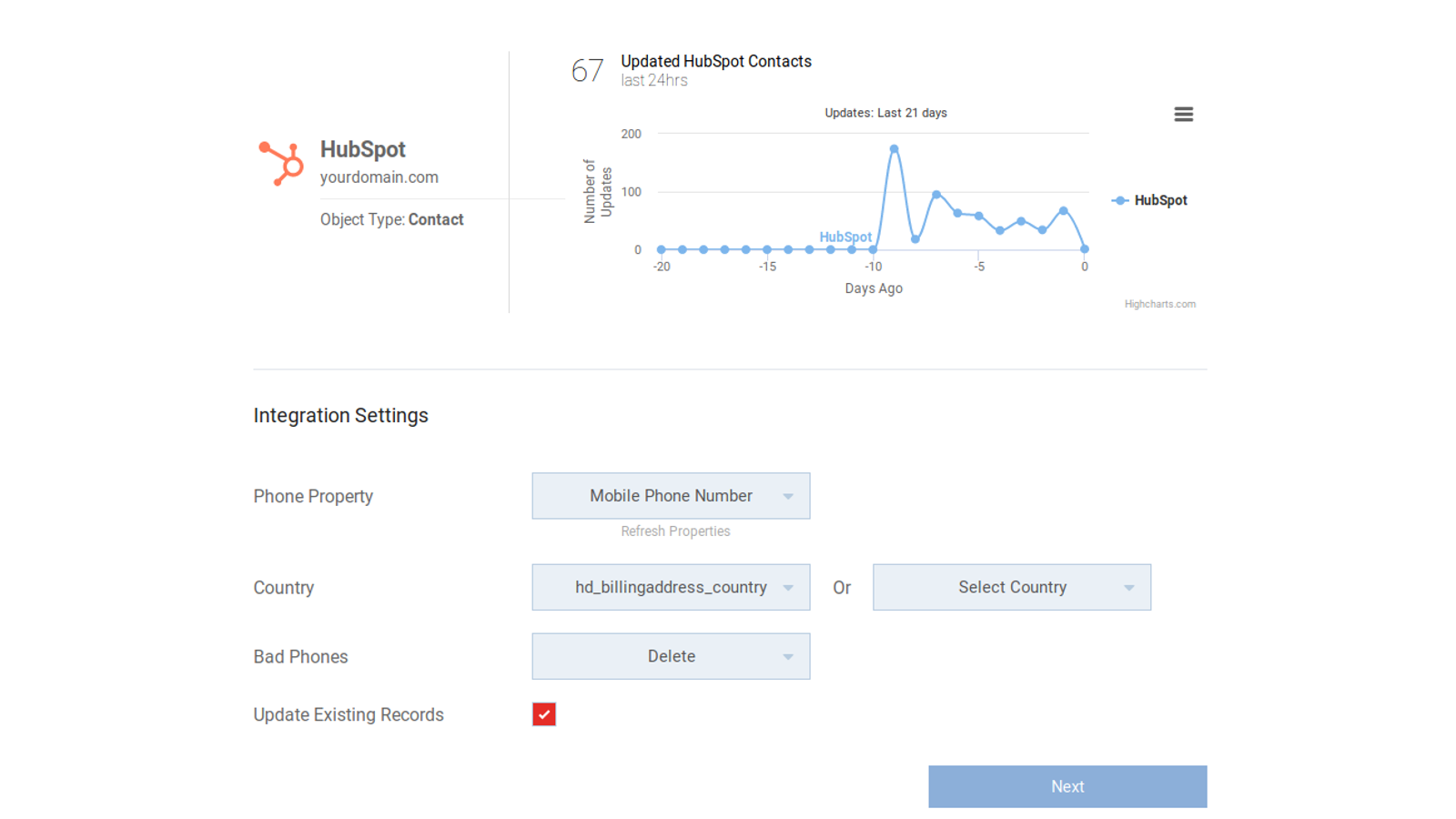Click the rightmost data point at day 0

[1084, 249]
